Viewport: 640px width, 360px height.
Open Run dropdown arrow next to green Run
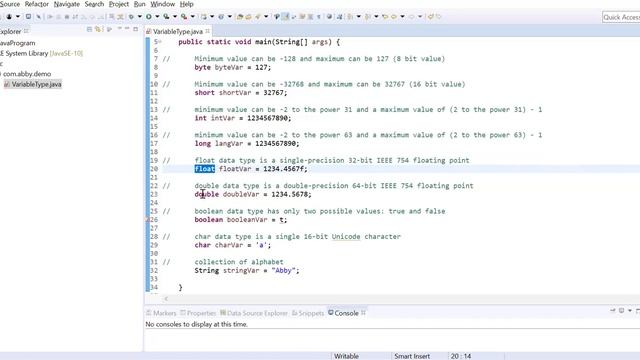tap(157, 17)
